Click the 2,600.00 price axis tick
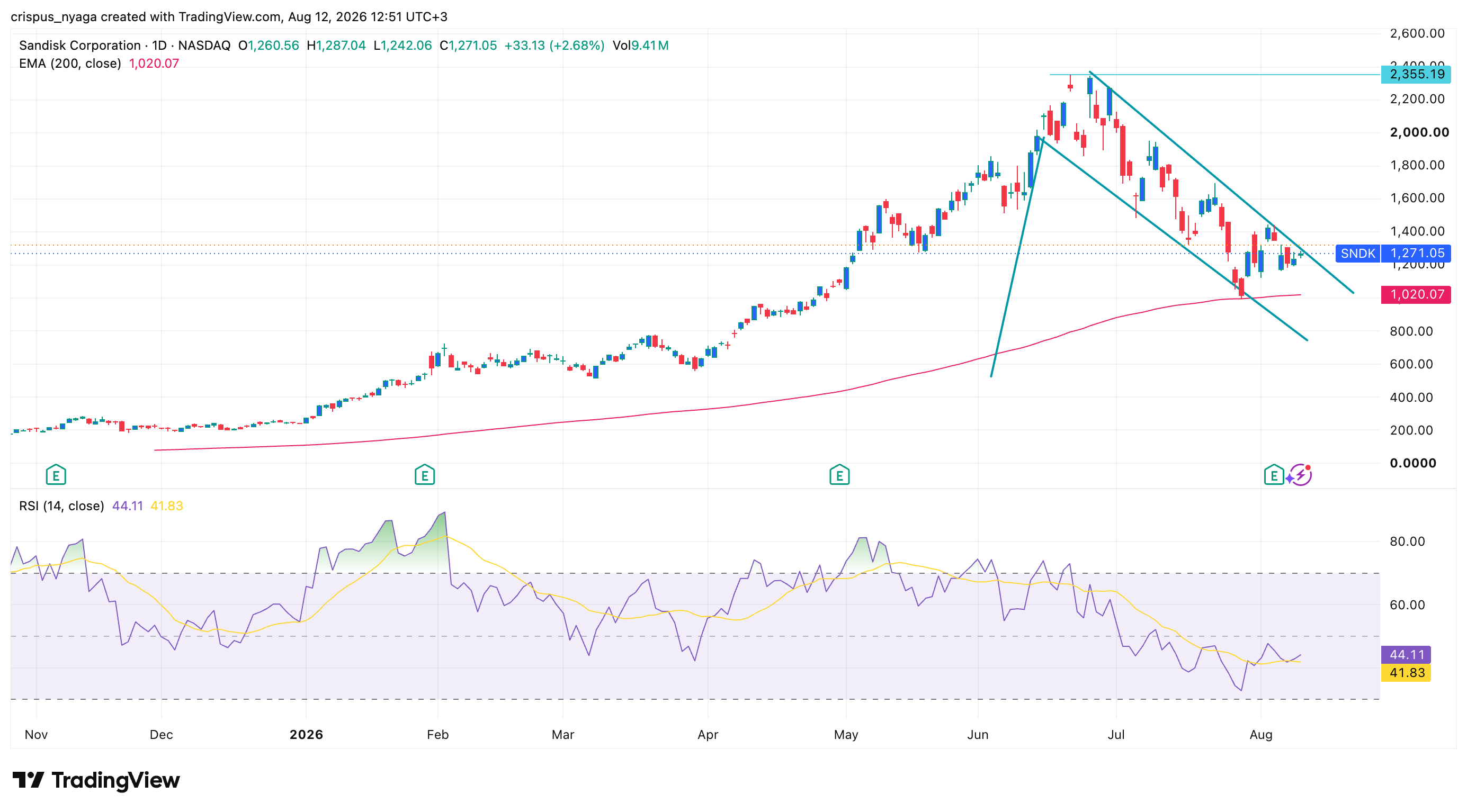Viewport: 1467px width, 812px height. click(1417, 33)
